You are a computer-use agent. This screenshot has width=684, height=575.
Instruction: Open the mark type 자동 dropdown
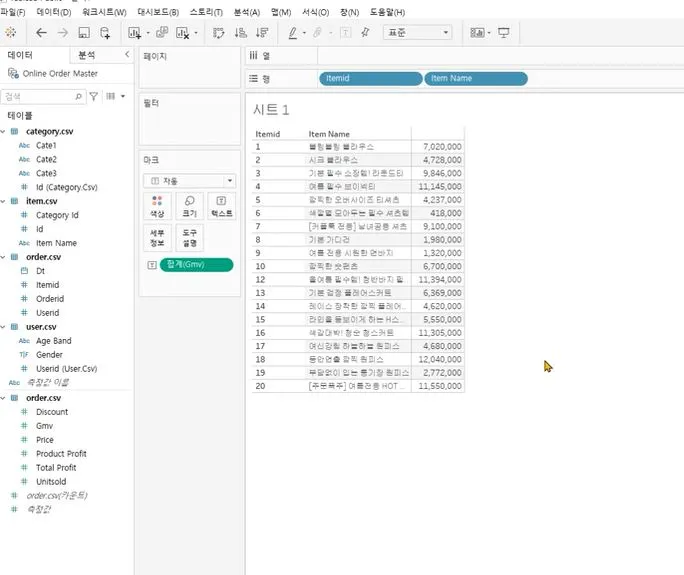click(x=189, y=181)
